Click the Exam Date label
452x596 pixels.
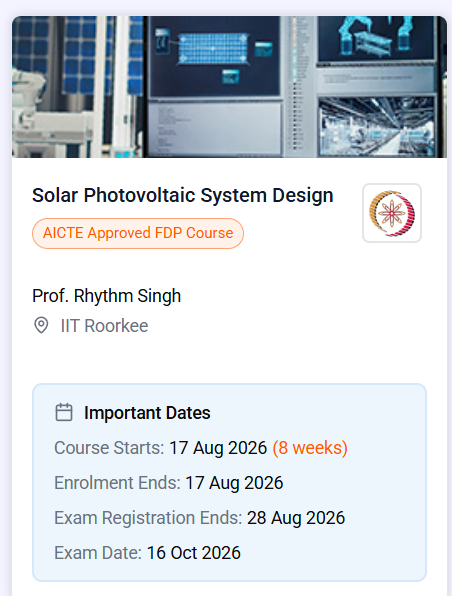tap(98, 553)
